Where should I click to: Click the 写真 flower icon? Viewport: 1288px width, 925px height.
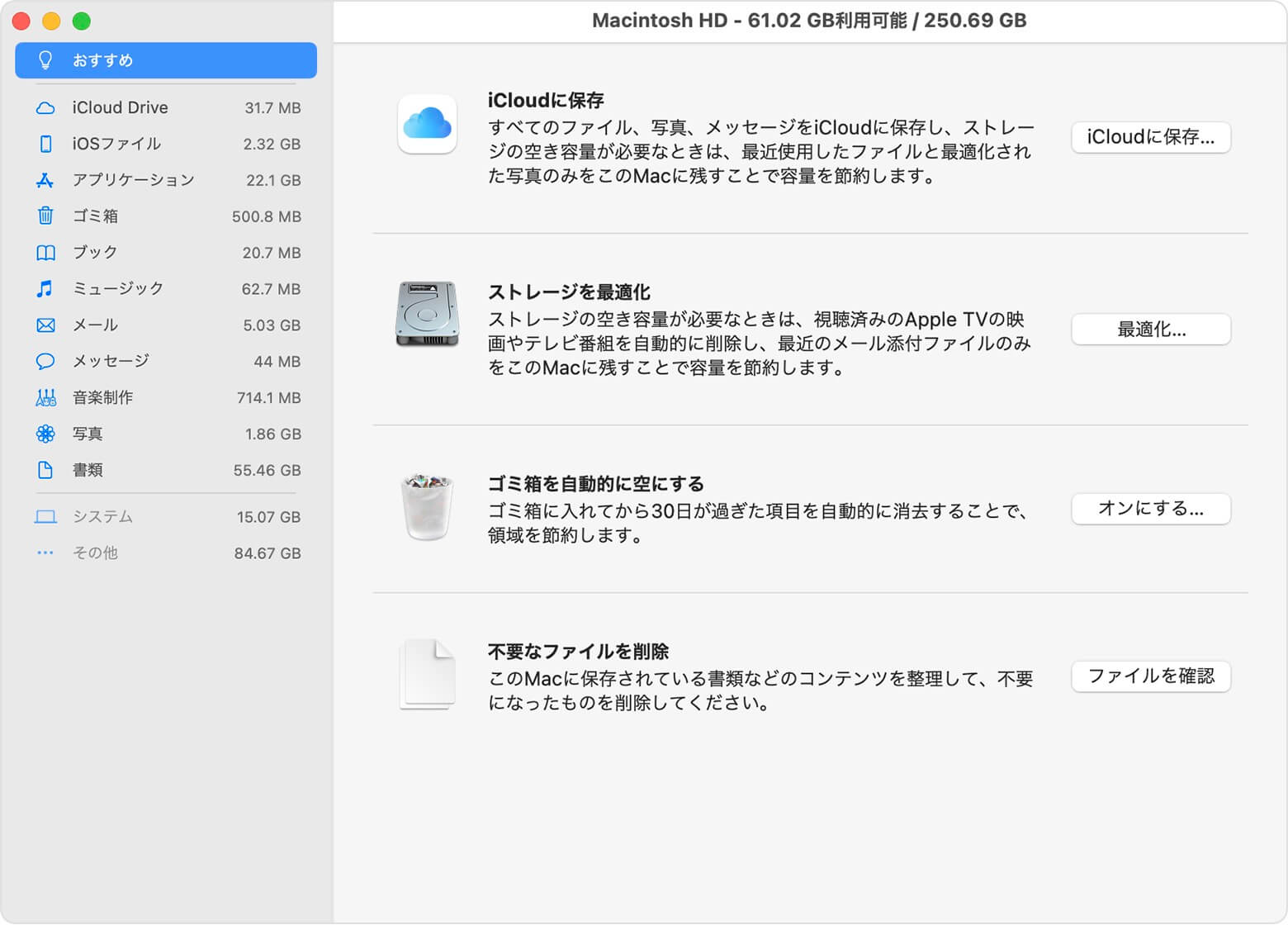click(45, 434)
